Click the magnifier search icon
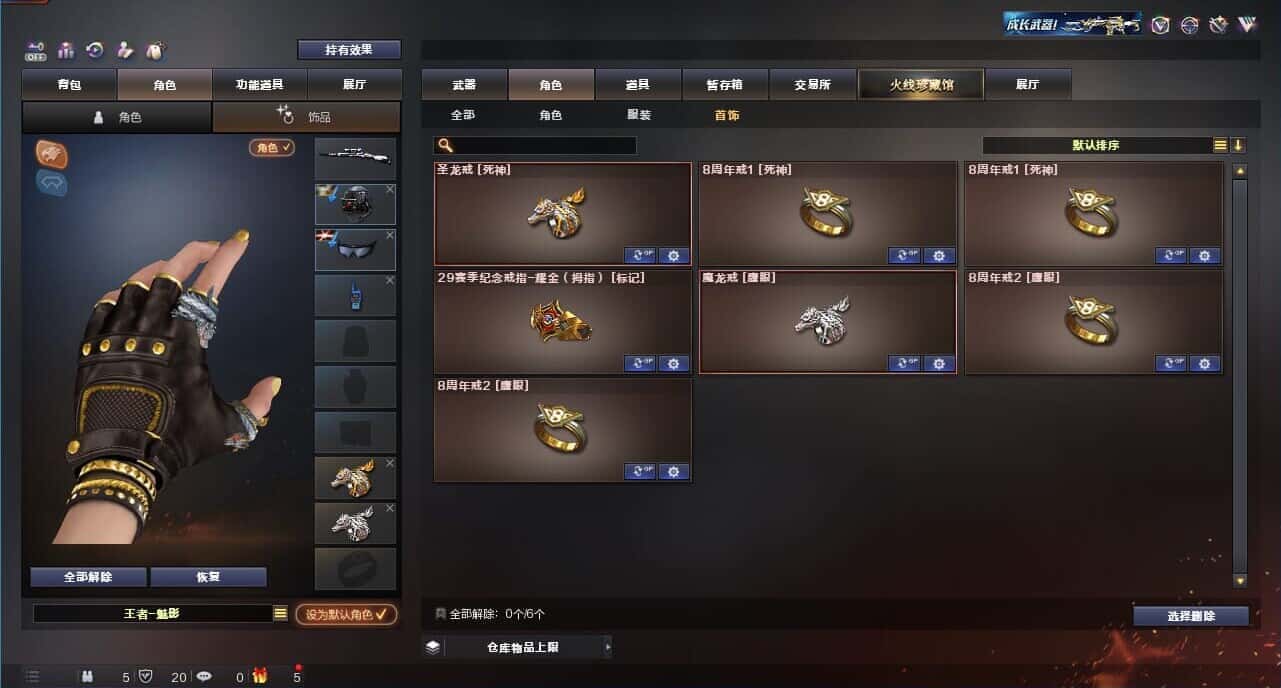This screenshot has height=688, width=1281. pos(445,145)
